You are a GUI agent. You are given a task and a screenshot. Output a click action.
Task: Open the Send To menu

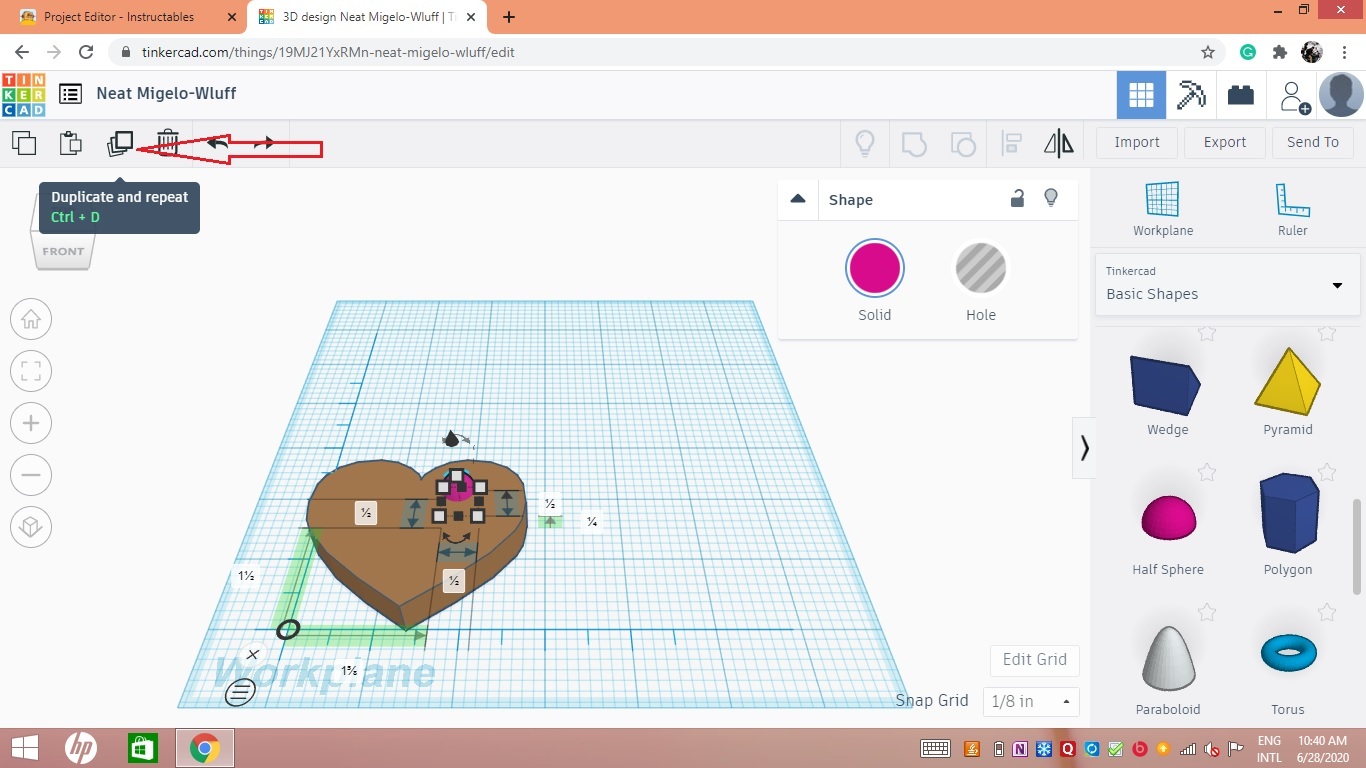[1313, 142]
